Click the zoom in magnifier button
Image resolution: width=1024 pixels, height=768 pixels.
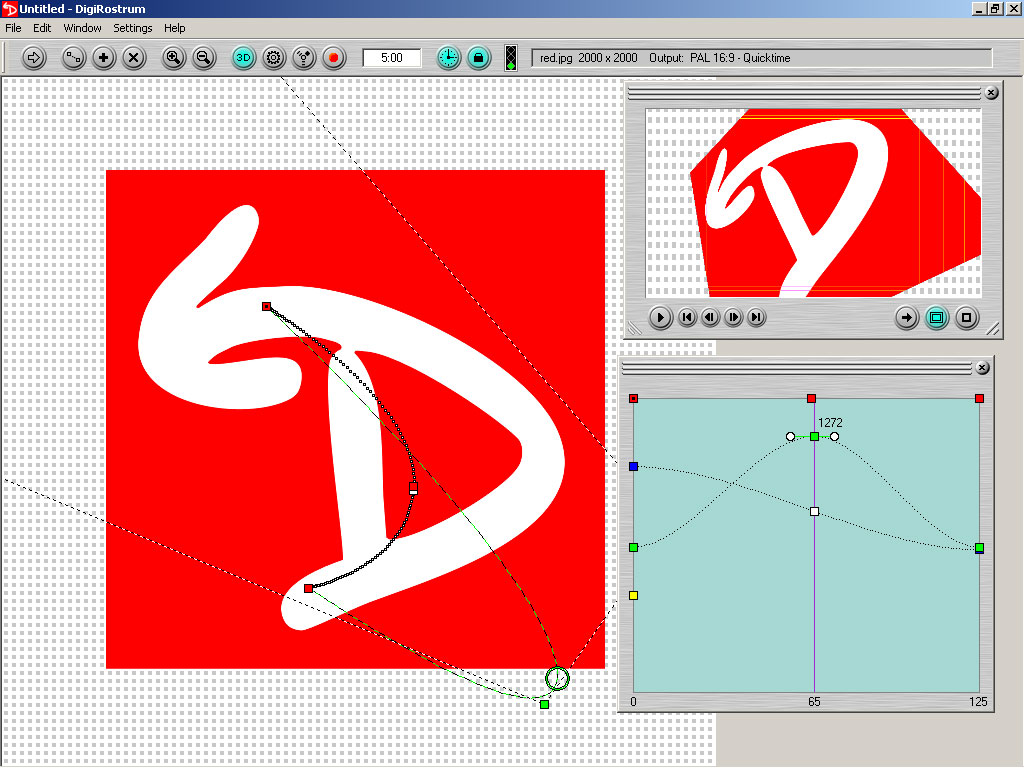pos(173,57)
